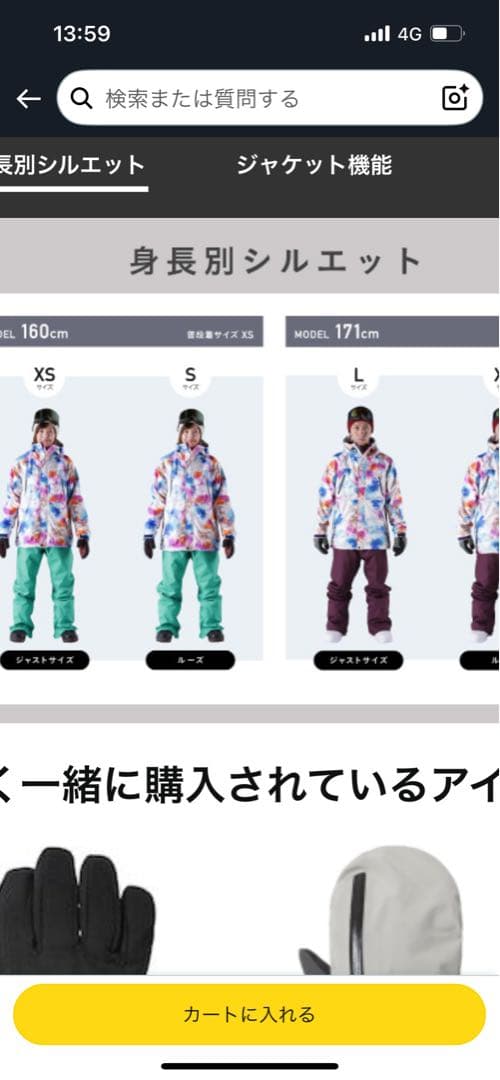Tap the 160cm model XS photo
This screenshot has width=500, height=1080.
click(x=45, y=525)
